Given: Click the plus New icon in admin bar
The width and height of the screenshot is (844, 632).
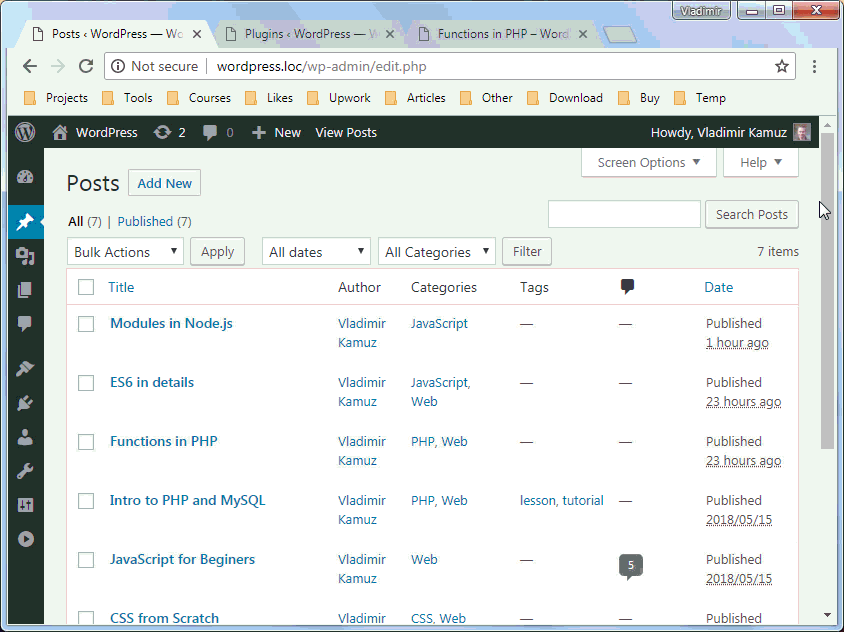Looking at the screenshot, I should pyautogui.click(x=259, y=132).
